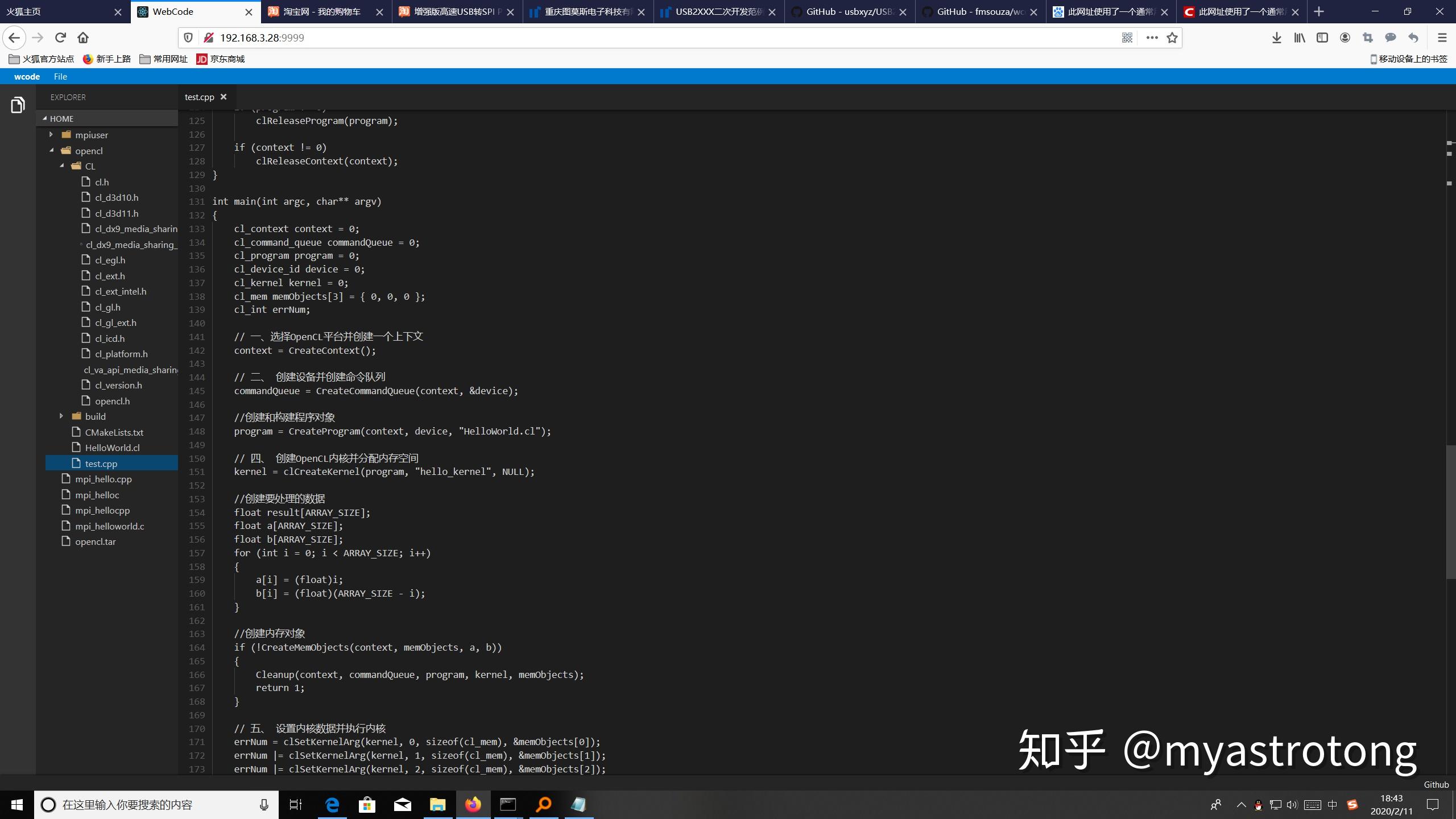Open the Firefox application menu icon
1456x819 pixels.
[x=1443, y=38]
